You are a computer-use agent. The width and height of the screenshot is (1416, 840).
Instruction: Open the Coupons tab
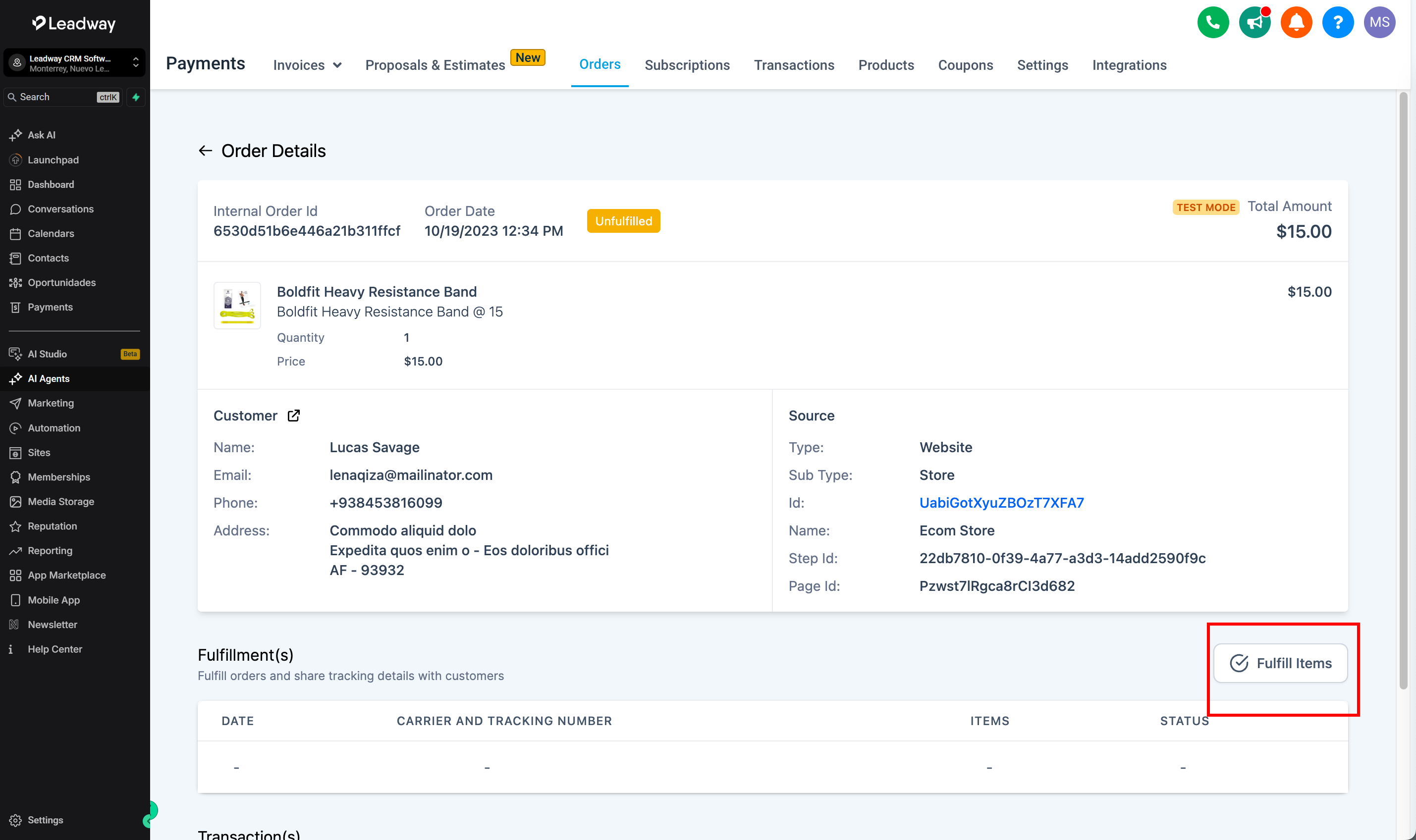(965, 65)
